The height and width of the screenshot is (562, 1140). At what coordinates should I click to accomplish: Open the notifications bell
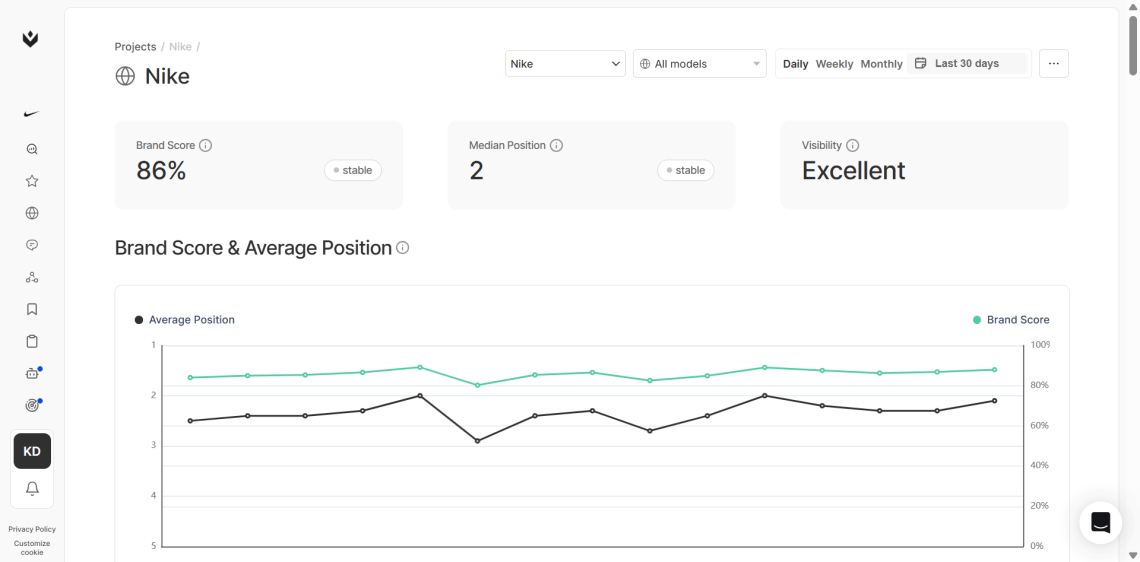tap(32, 489)
